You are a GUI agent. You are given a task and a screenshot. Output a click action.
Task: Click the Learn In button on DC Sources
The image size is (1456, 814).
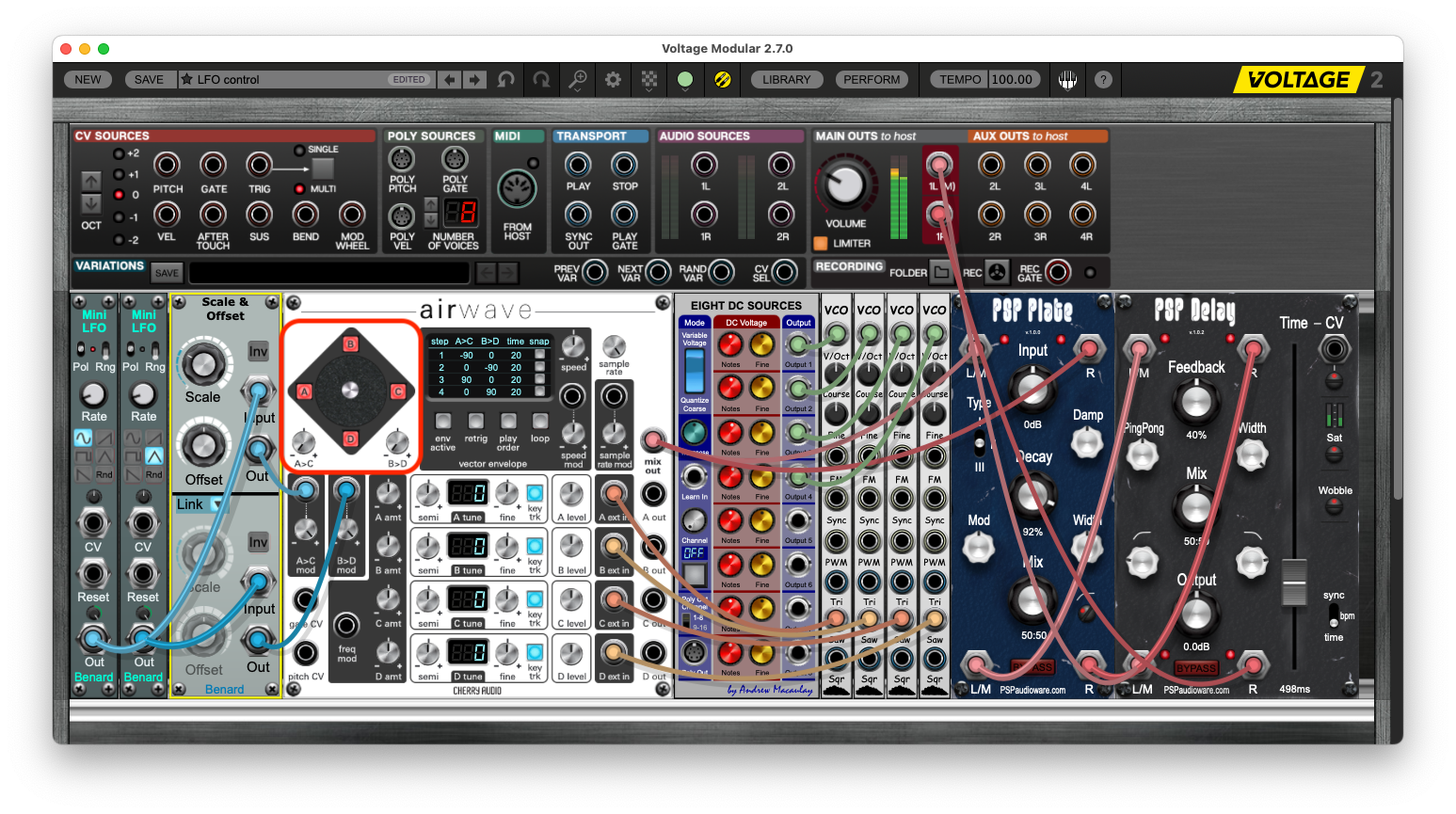click(x=694, y=476)
